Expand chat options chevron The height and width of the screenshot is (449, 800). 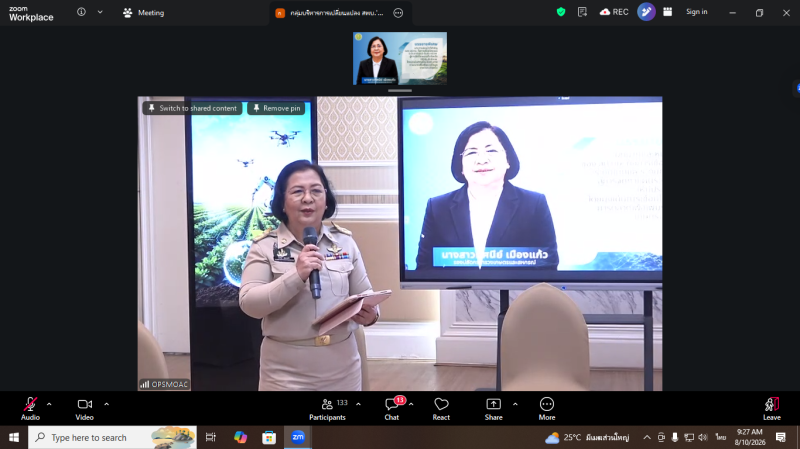[x=411, y=404]
